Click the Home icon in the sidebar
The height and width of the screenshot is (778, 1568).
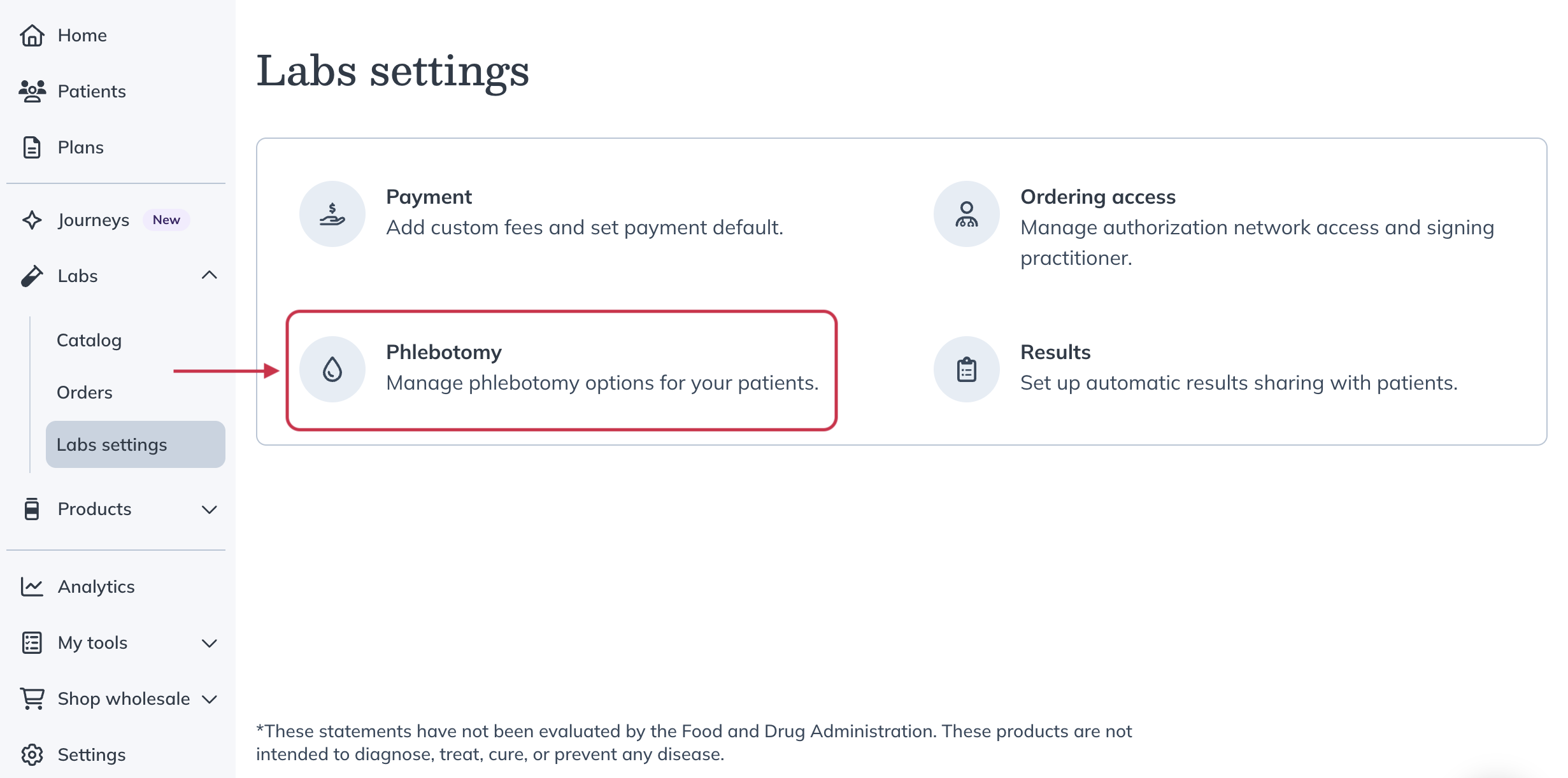pyautogui.click(x=32, y=35)
